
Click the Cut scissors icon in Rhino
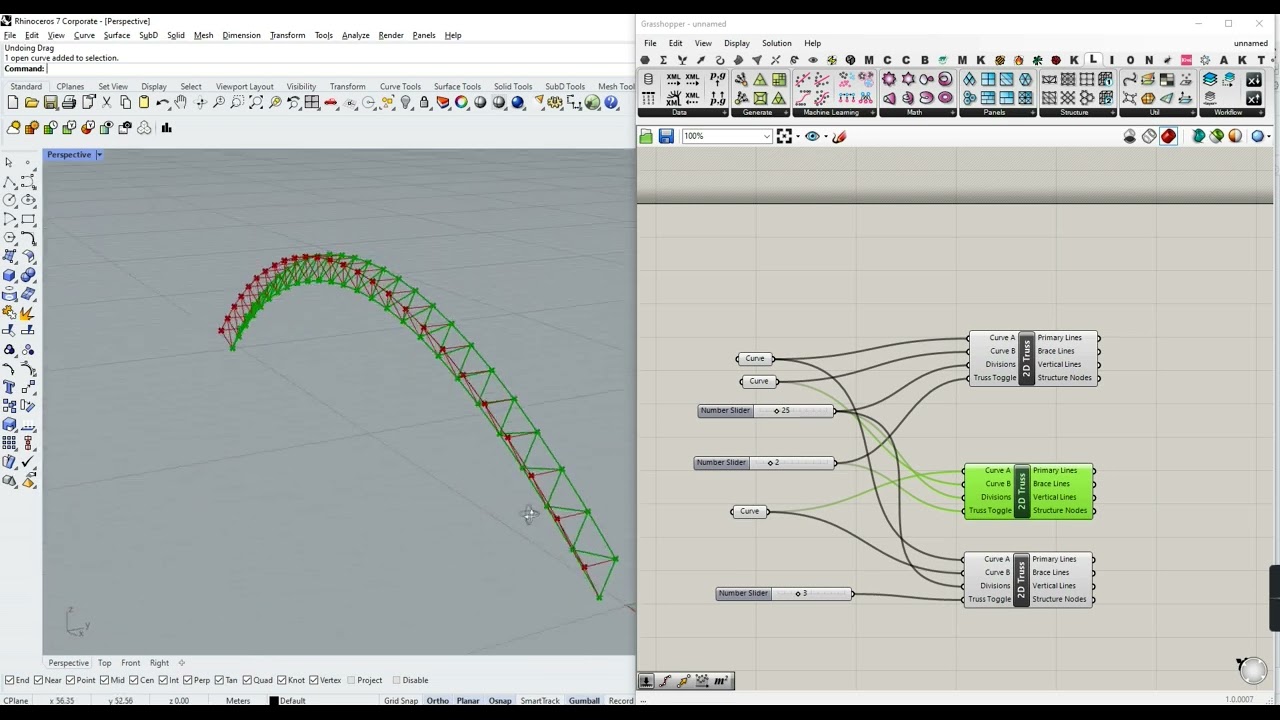(x=106, y=102)
